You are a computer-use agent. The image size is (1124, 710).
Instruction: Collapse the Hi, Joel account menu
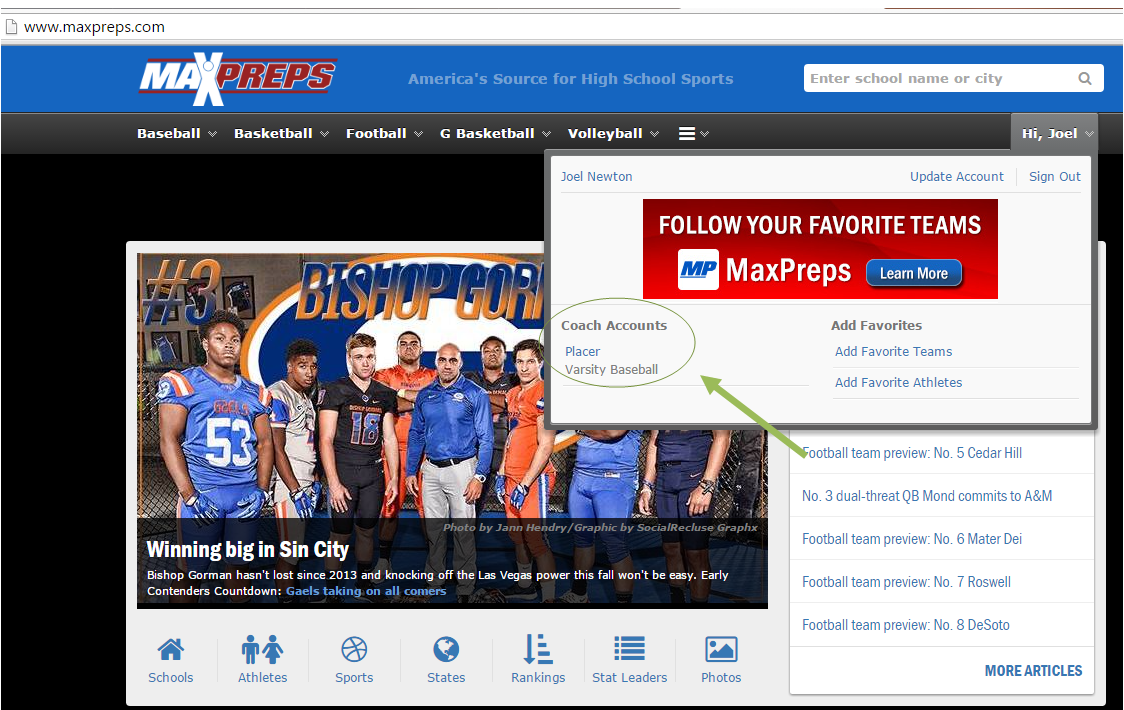tap(1057, 133)
